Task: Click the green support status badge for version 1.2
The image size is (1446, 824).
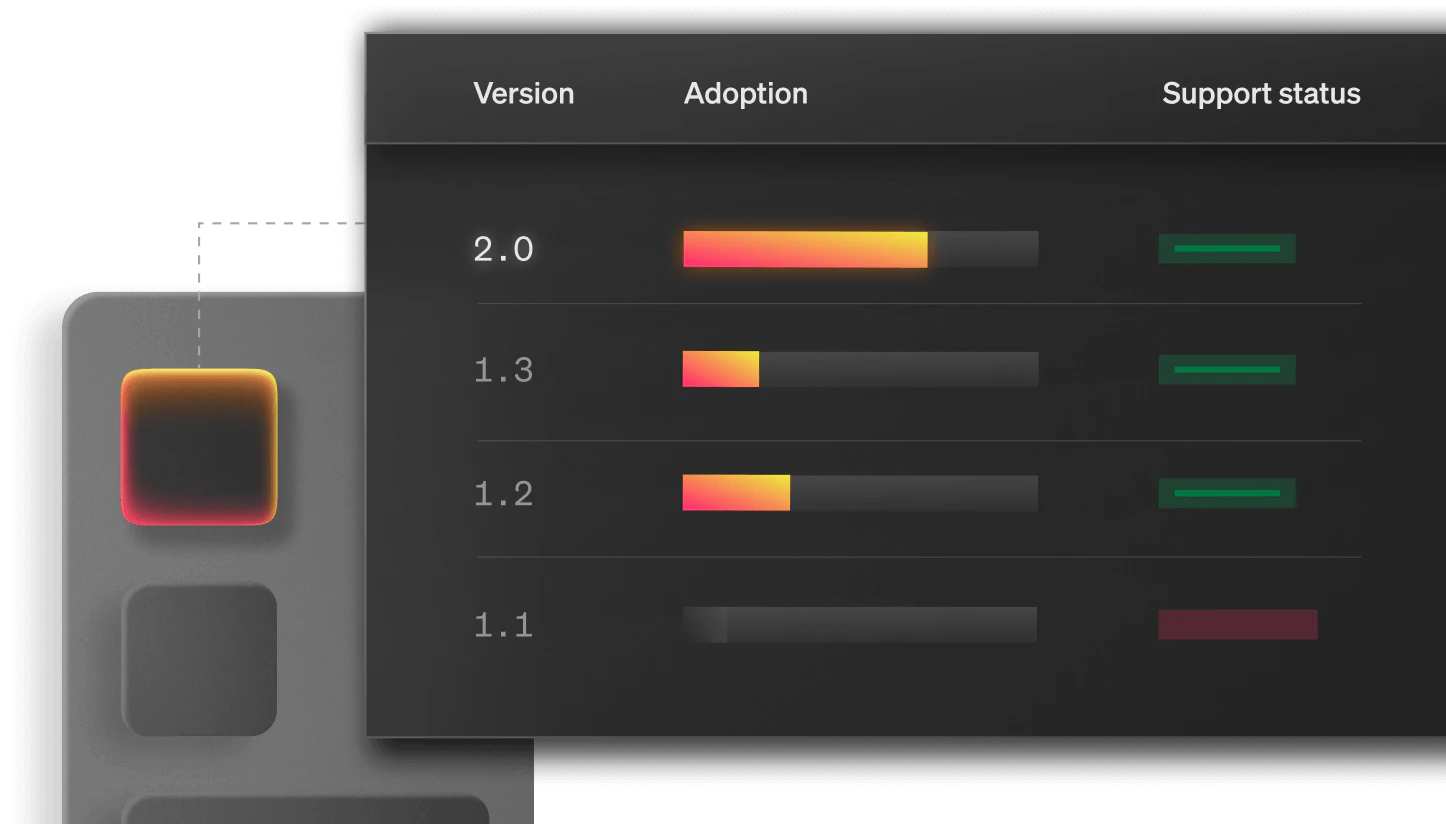Action: [x=1227, y=493]
